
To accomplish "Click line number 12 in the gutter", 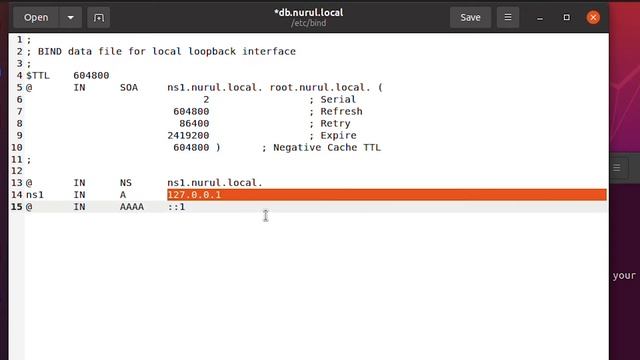I will pos(17,171).
